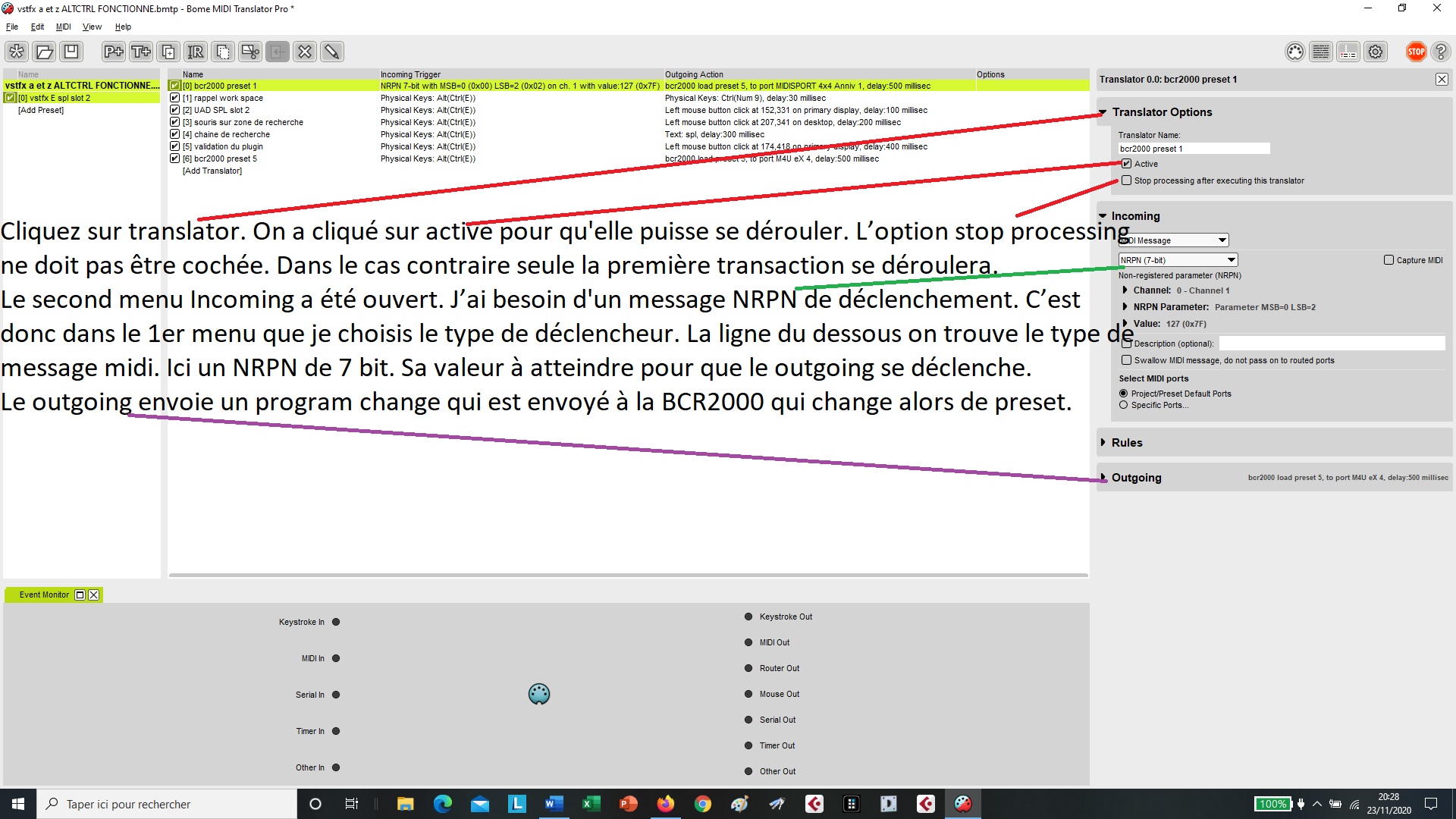Uncheck the Active checkbox in Translator Options
The image size is (1456, 819).
[x=1127, y=164]
